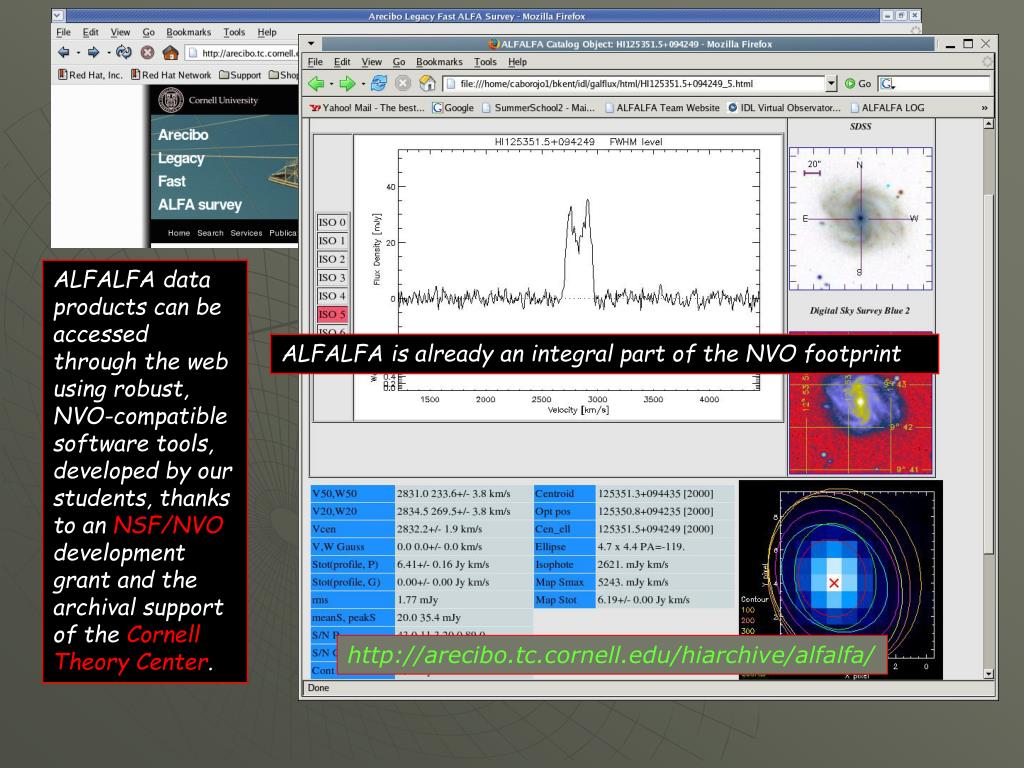Click page icon in Catalog window URL bar
The height and width of the screenshot is (768, 1024).
tap(451, 84)
